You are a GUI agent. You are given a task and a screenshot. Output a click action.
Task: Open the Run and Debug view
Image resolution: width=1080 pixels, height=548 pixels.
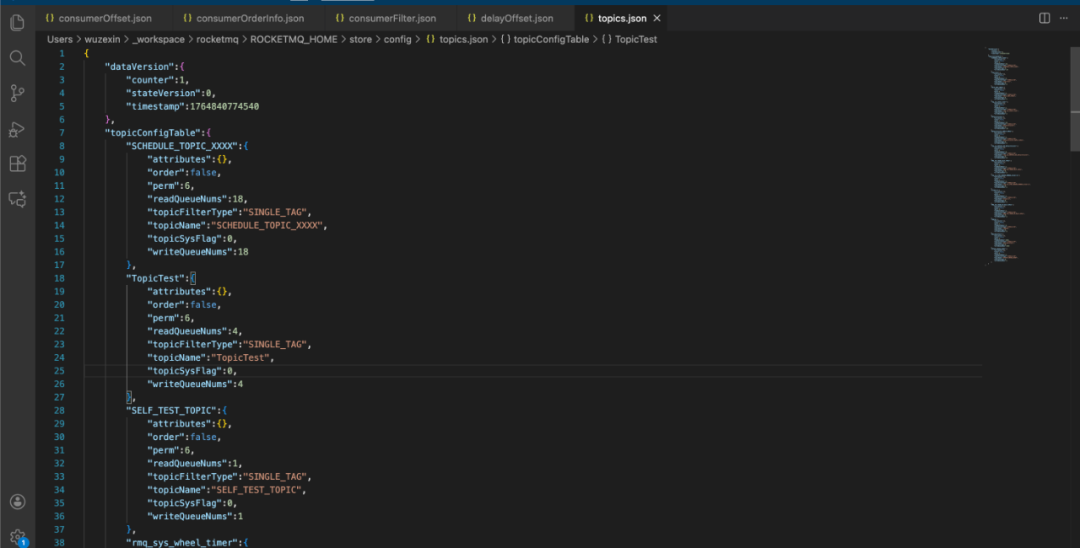coord(17,129)
